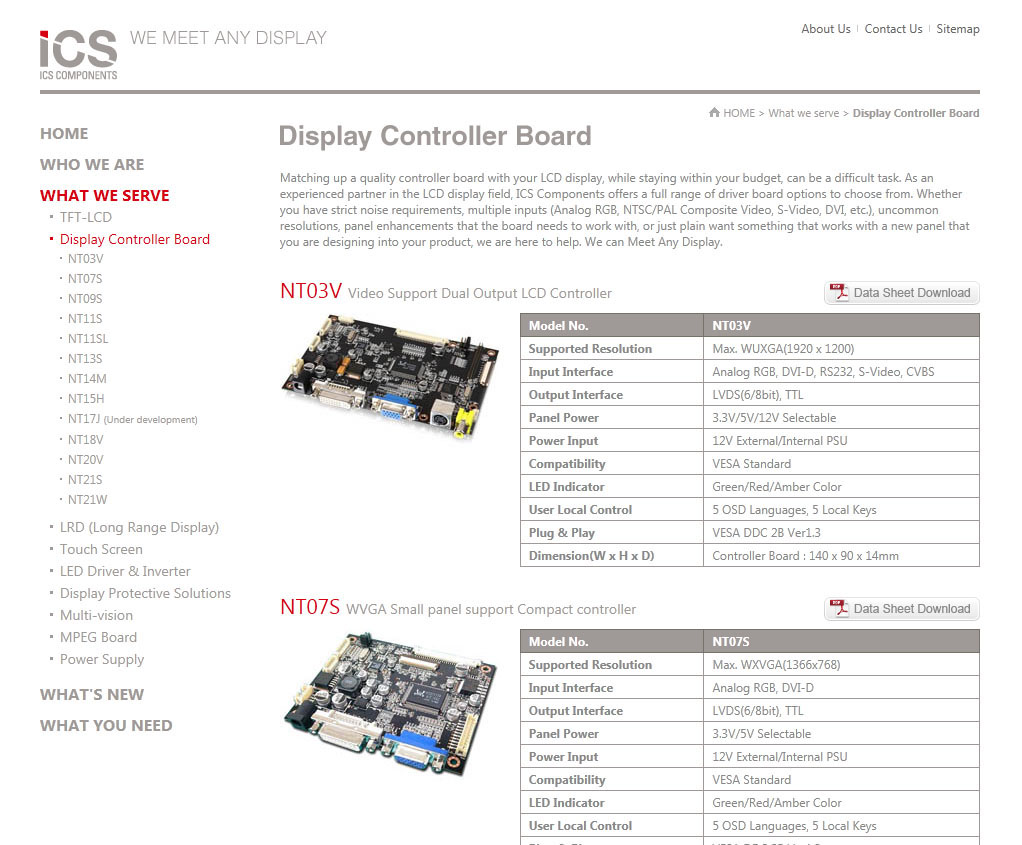Open LED Driver & Inverter category

tap(125, 571)
